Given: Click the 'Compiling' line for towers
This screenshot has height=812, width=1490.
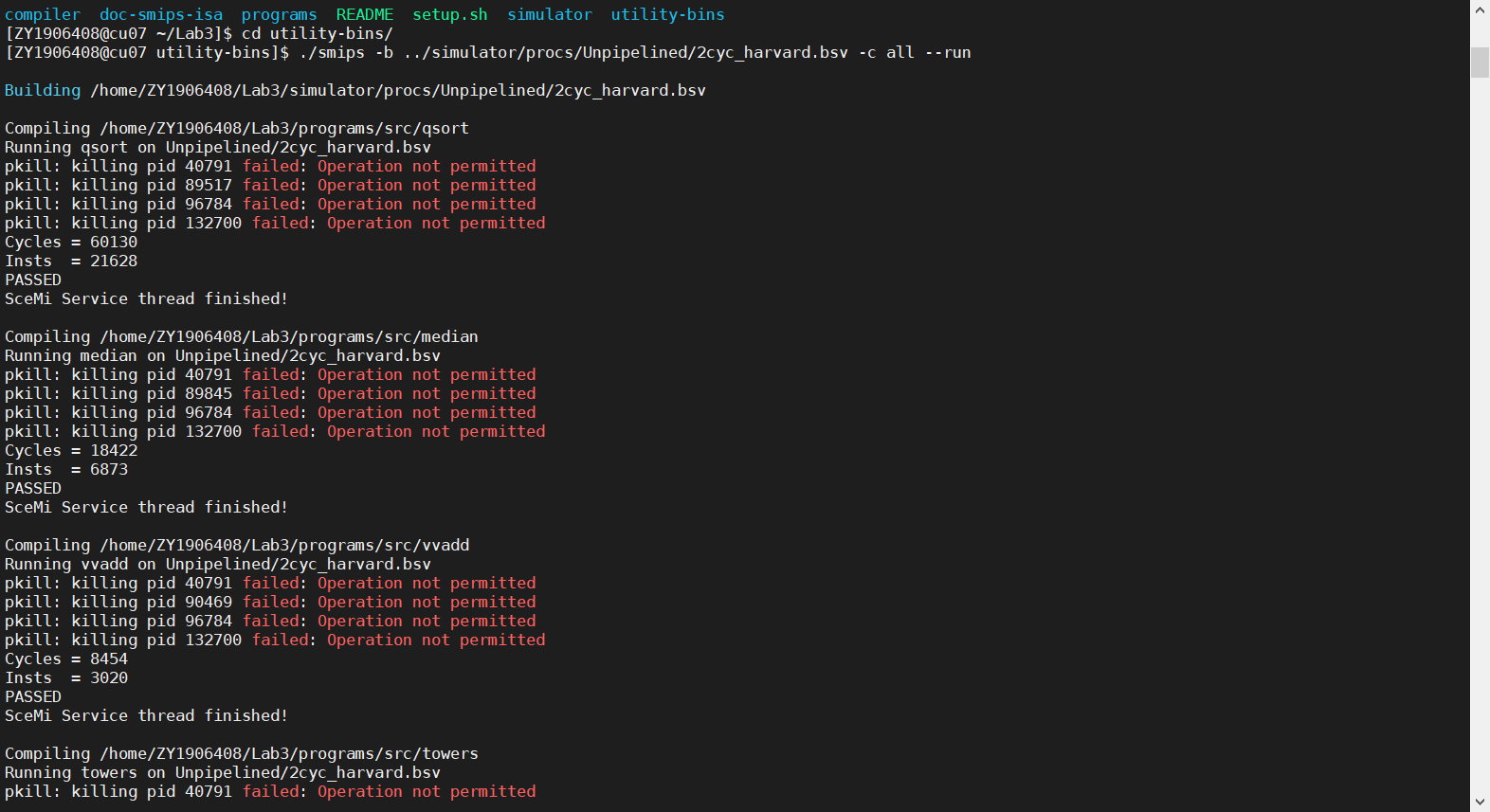Looking at the screenshot, I should [x=242, y=753].
